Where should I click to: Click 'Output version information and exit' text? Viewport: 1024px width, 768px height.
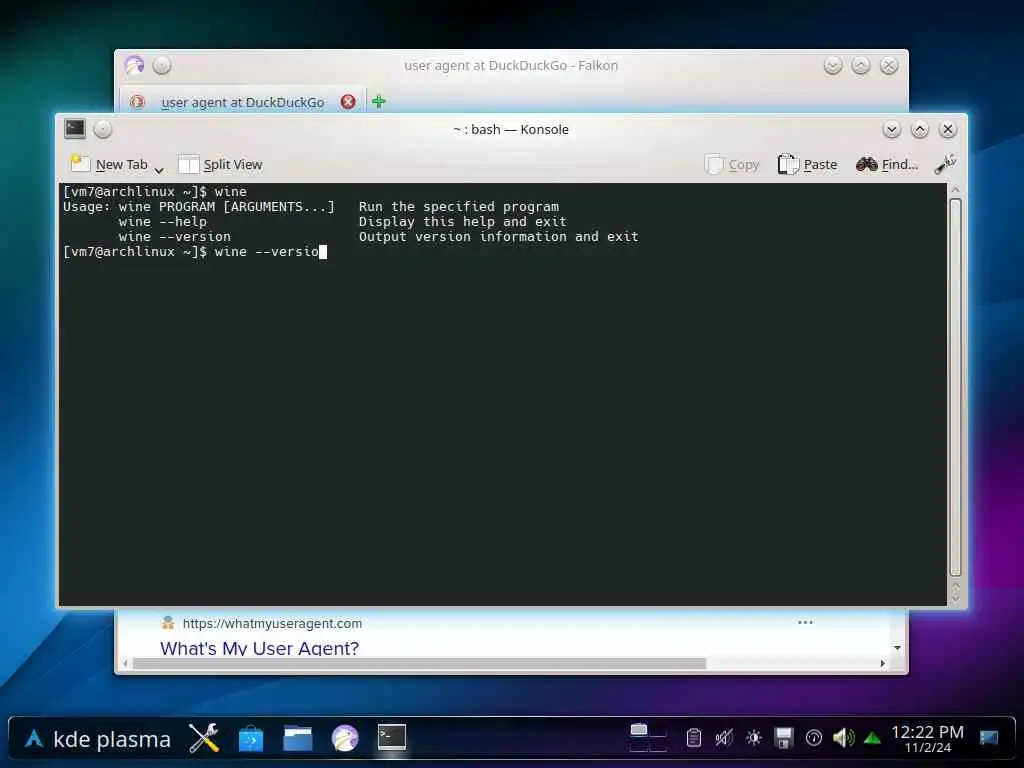tap(498, 236)
